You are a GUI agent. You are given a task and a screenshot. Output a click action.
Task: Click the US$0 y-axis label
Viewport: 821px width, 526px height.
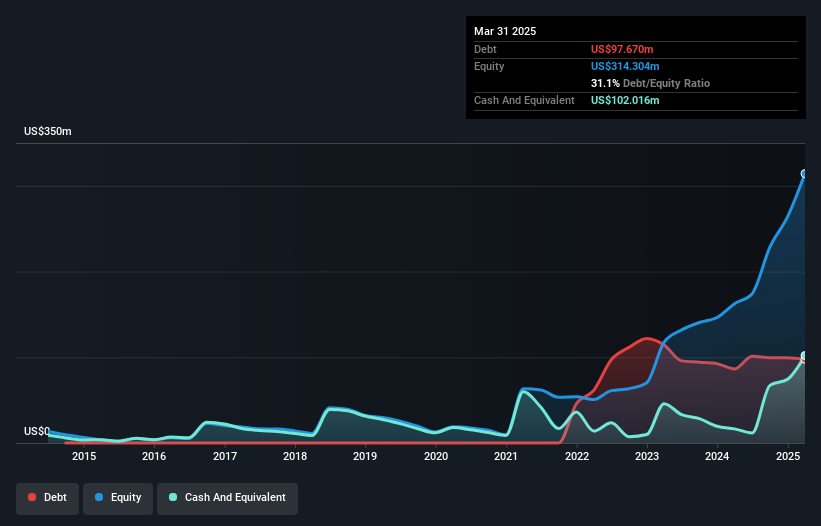(37, 431)
